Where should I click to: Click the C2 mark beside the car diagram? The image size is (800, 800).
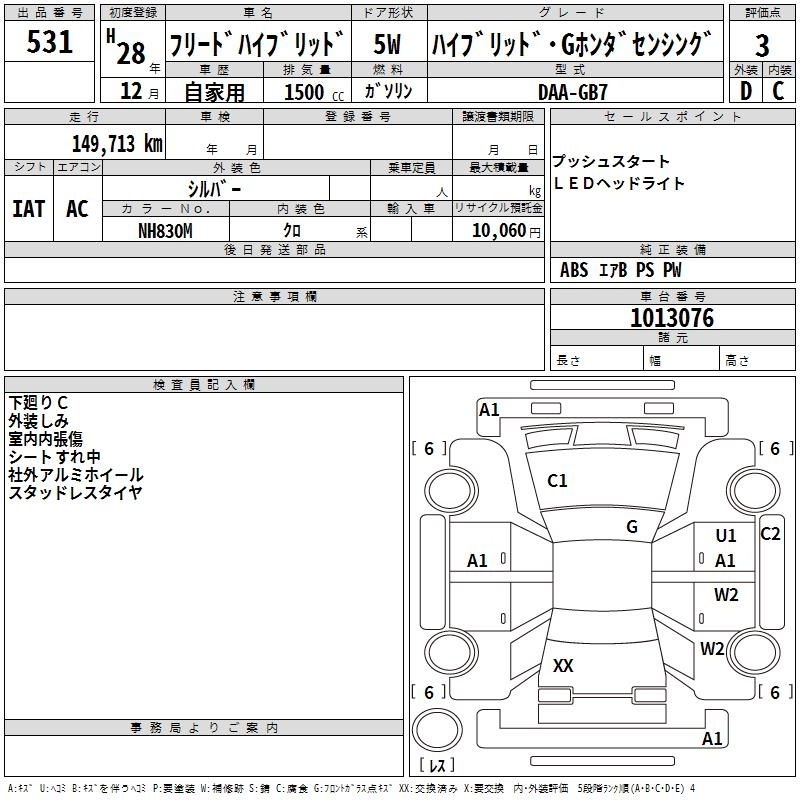tap(770, 534)
